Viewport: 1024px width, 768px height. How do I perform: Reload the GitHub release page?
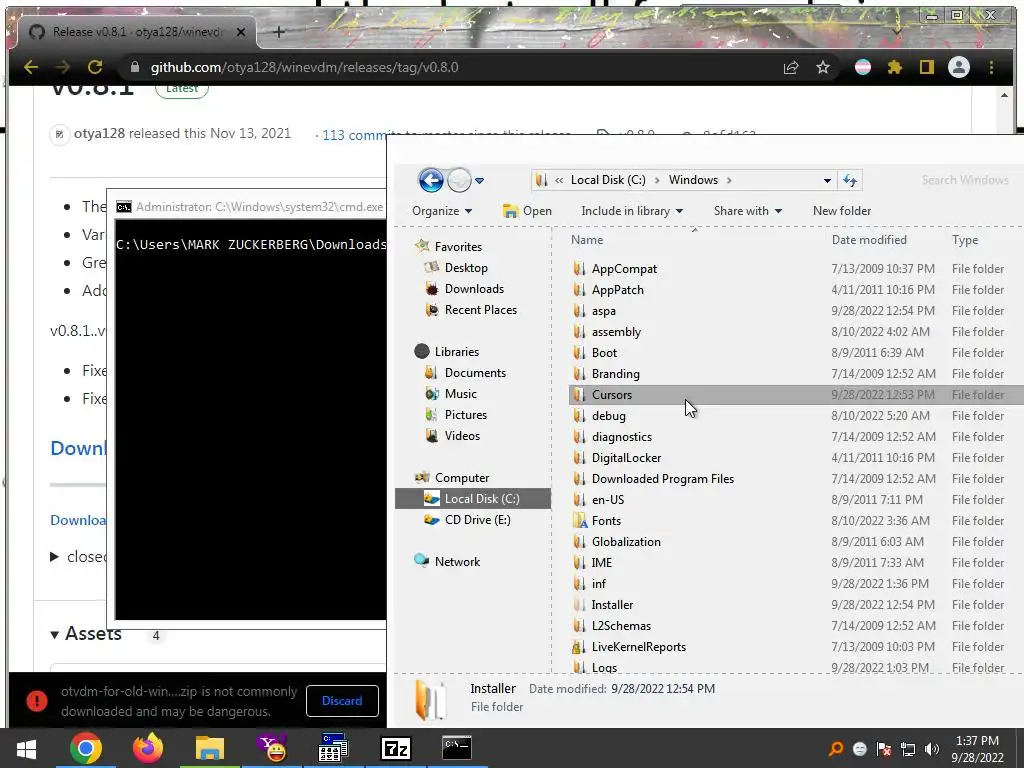tap(95, 67)
